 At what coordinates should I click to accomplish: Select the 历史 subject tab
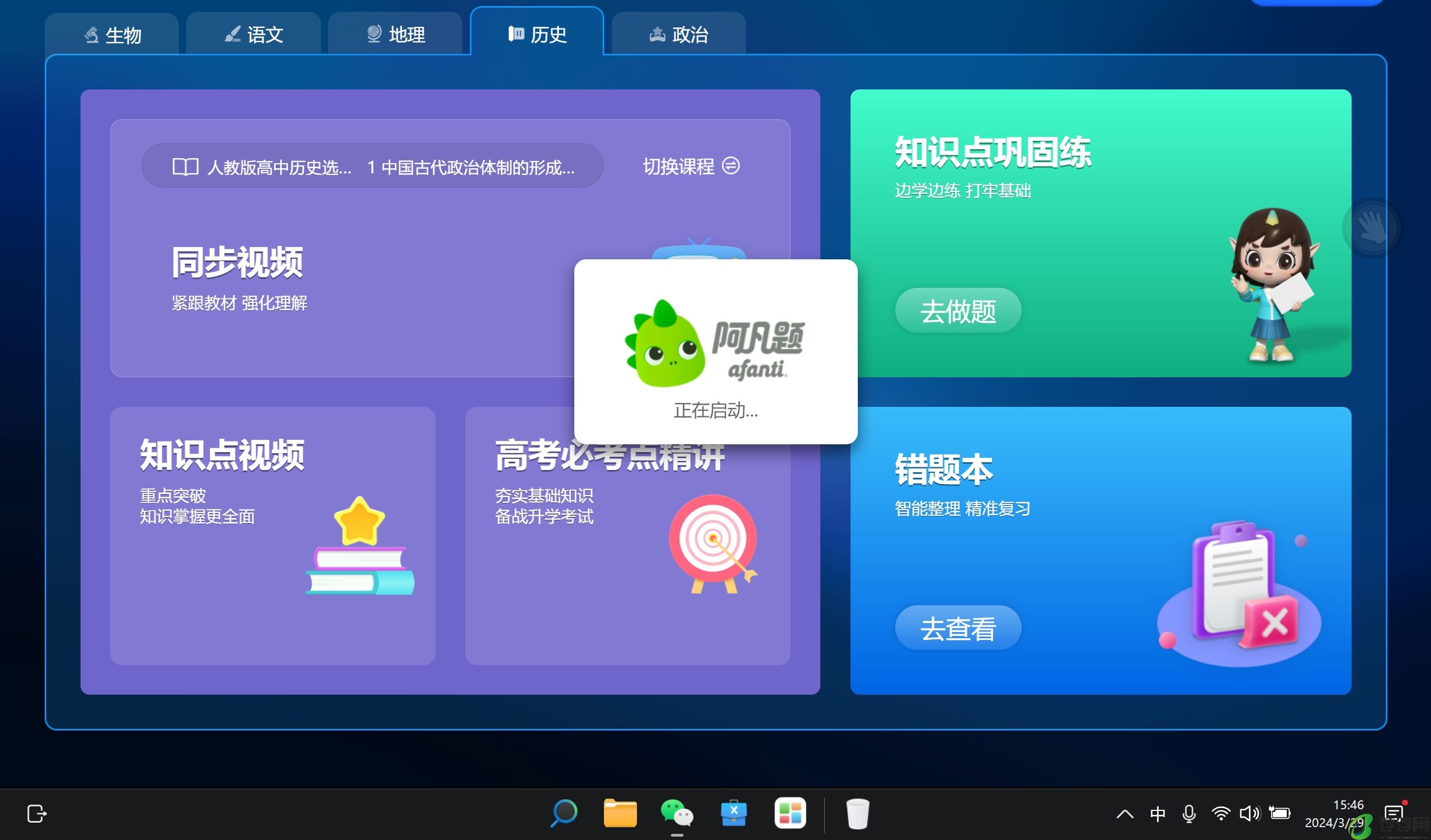[537, 33]
